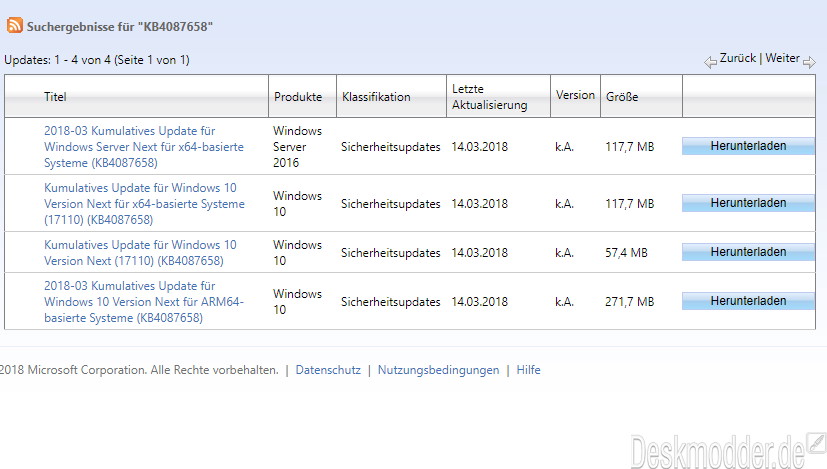This screenshot has width=827, height=469.
Task: Open the ARM64-basierte Systeme update link
Action: (x=143, y=302)
